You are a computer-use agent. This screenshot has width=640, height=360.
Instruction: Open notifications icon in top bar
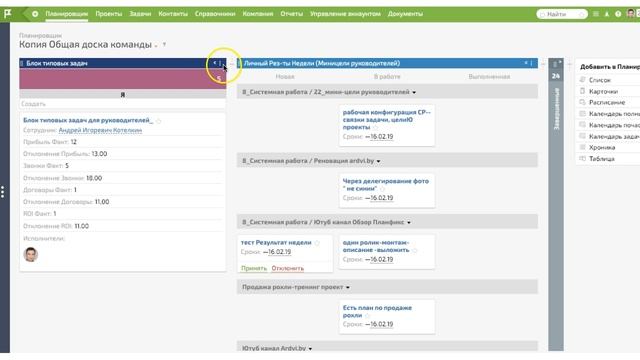coord(607,14)
